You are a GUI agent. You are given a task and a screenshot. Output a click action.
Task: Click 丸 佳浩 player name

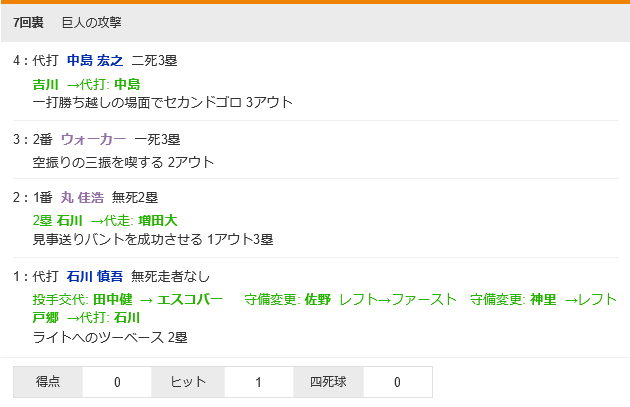pos(82,197)
